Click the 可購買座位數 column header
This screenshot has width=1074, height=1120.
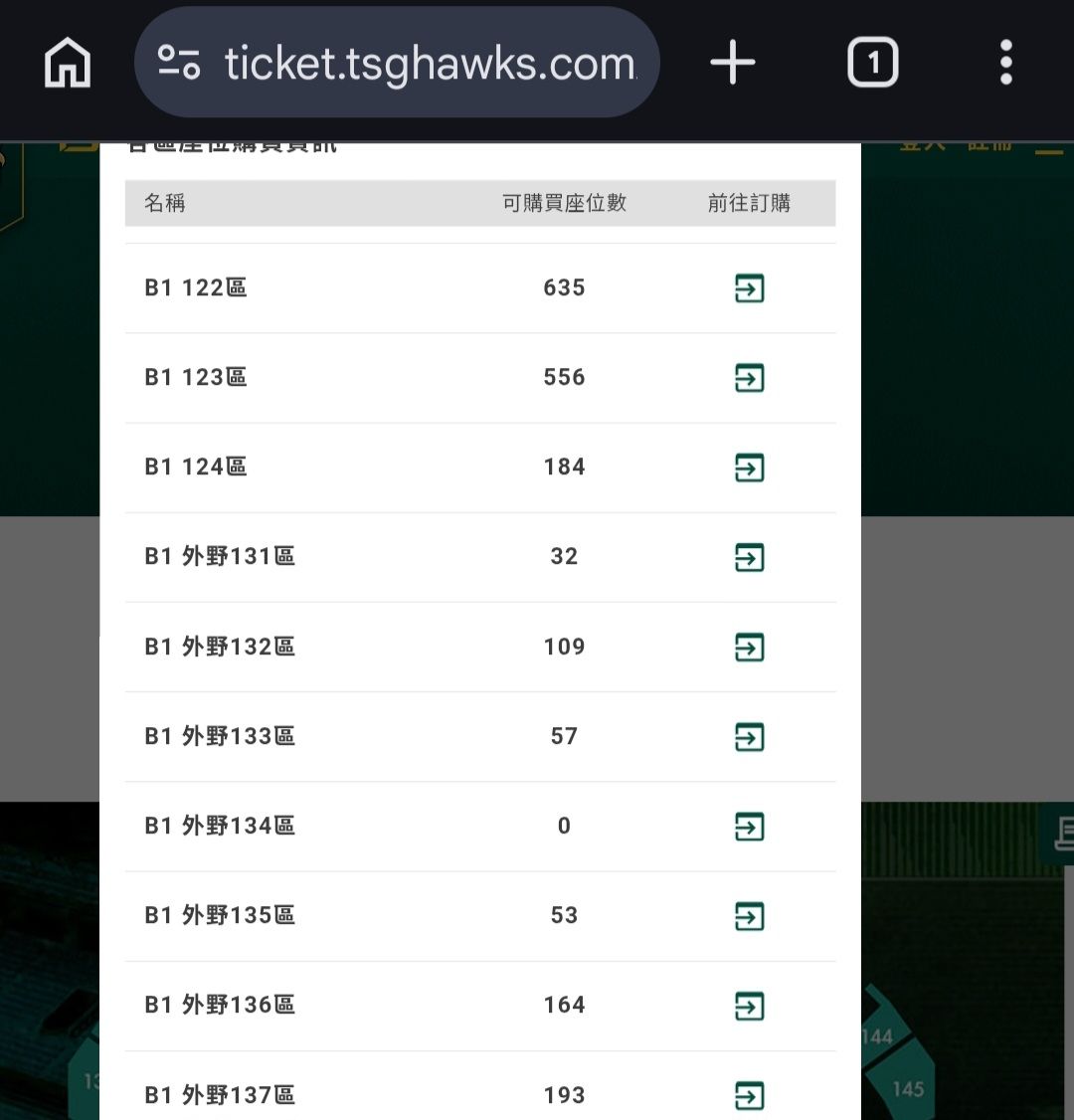click(564, 204)
